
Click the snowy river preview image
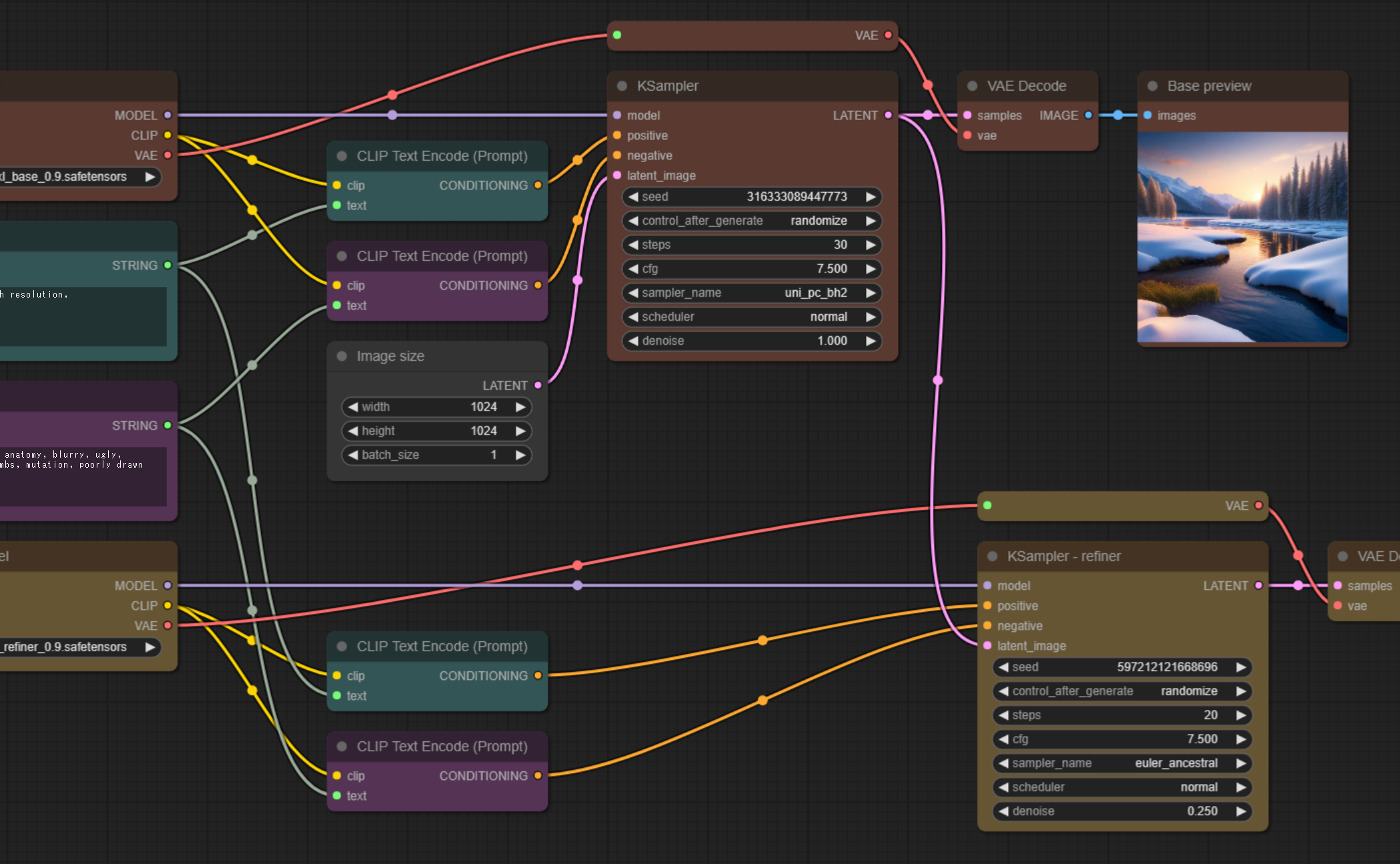(1242, 237)
